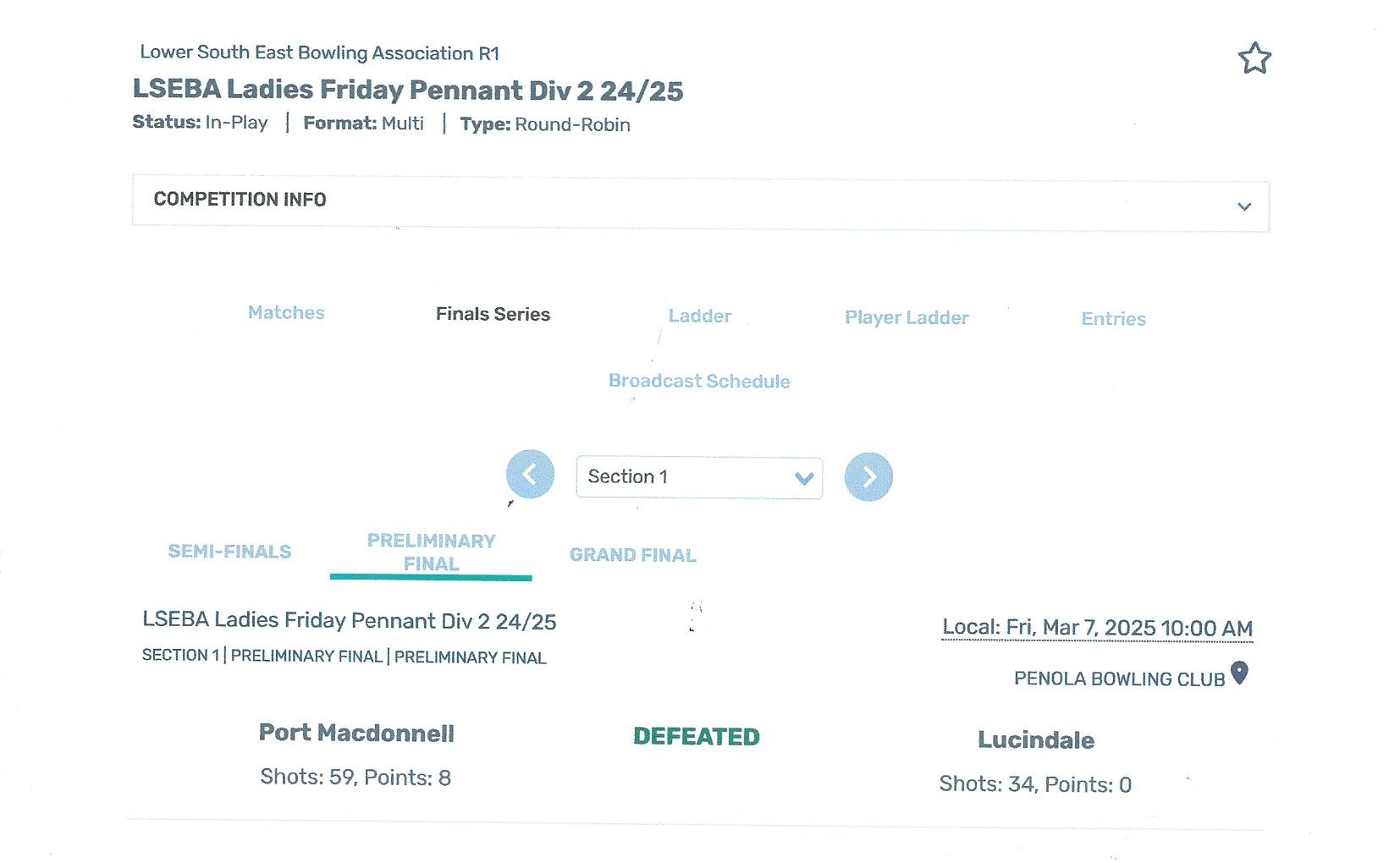1400x863 pixels.
Task: Select the Finals Series tab
Action: pos(493,314)
